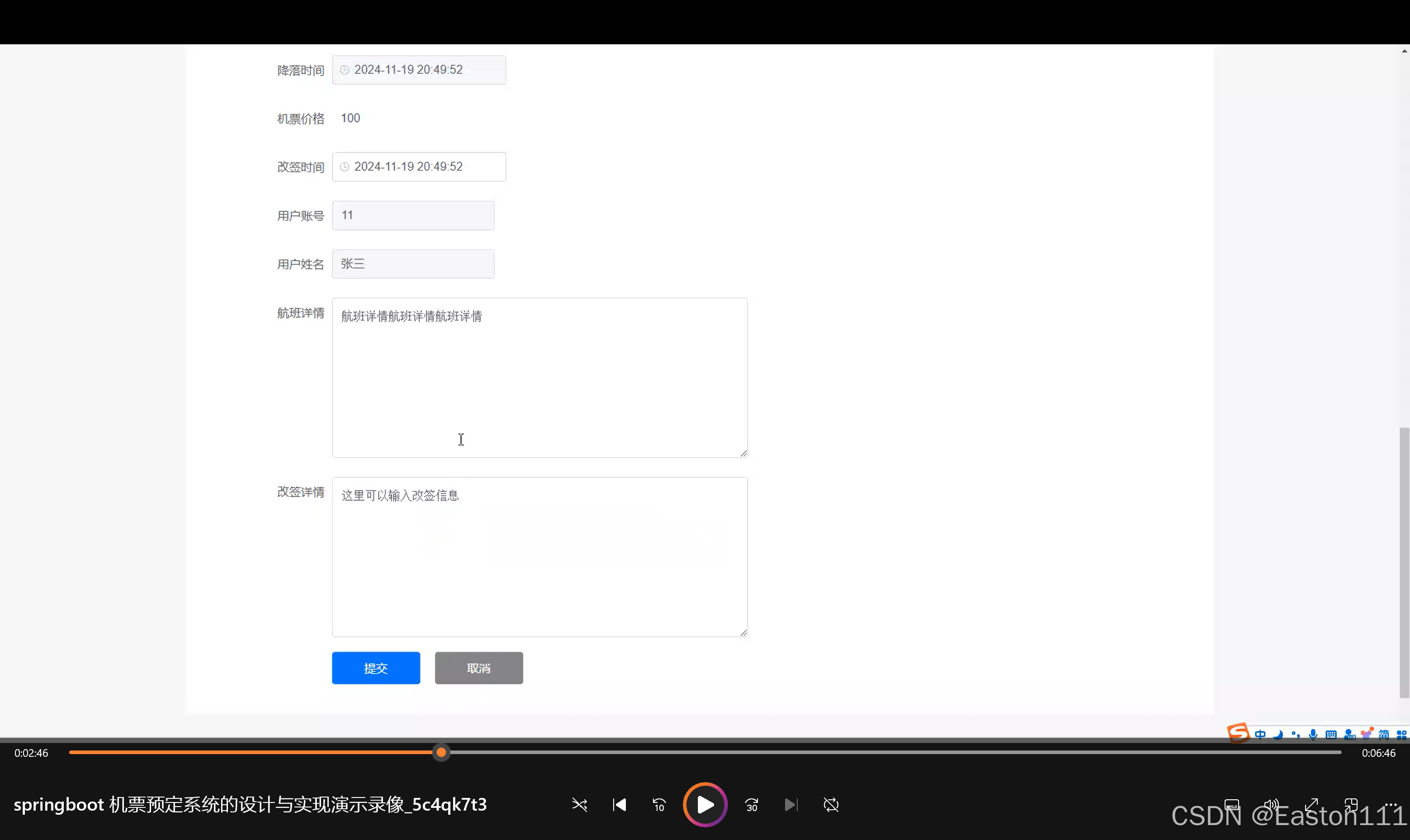Screen dimensions: 1410x840
Task: Toggle simplified 简 Chinese mode
Action: coord(1384,734)
